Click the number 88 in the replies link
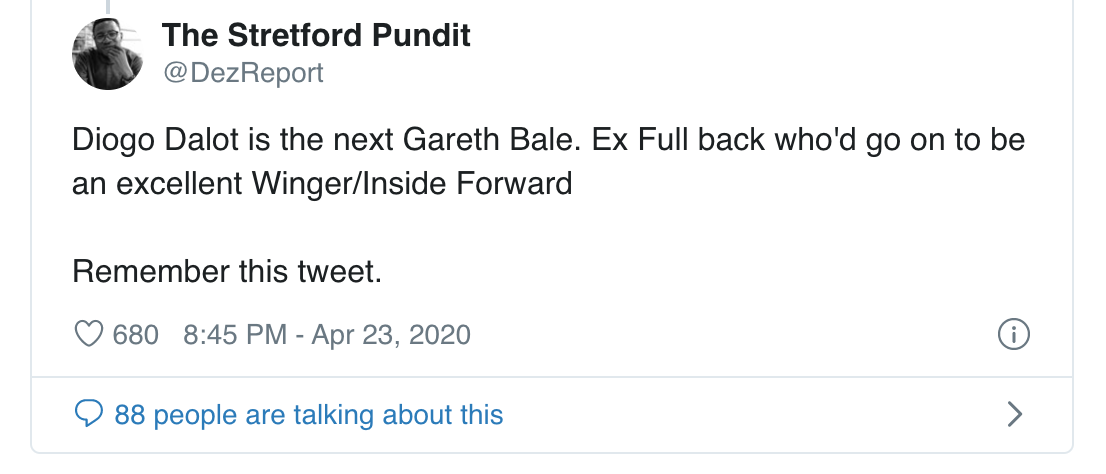1106x474 pixels. point(130,413)
